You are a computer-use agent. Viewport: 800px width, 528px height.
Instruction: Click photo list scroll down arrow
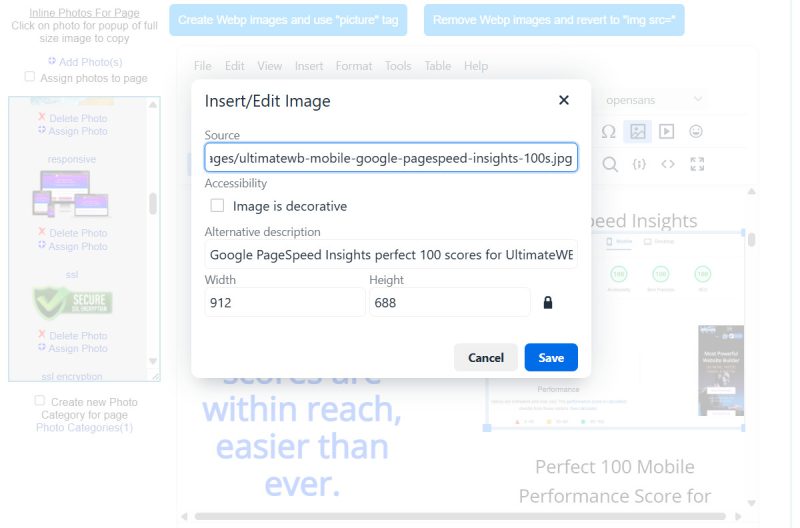pos(153,361)
